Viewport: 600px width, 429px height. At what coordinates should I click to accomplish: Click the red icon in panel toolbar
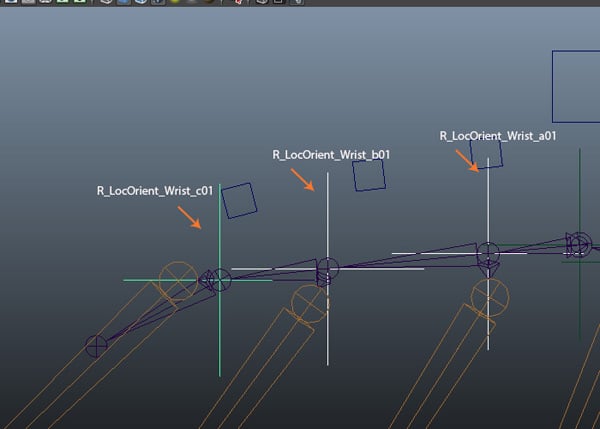(x=236, y=4)
